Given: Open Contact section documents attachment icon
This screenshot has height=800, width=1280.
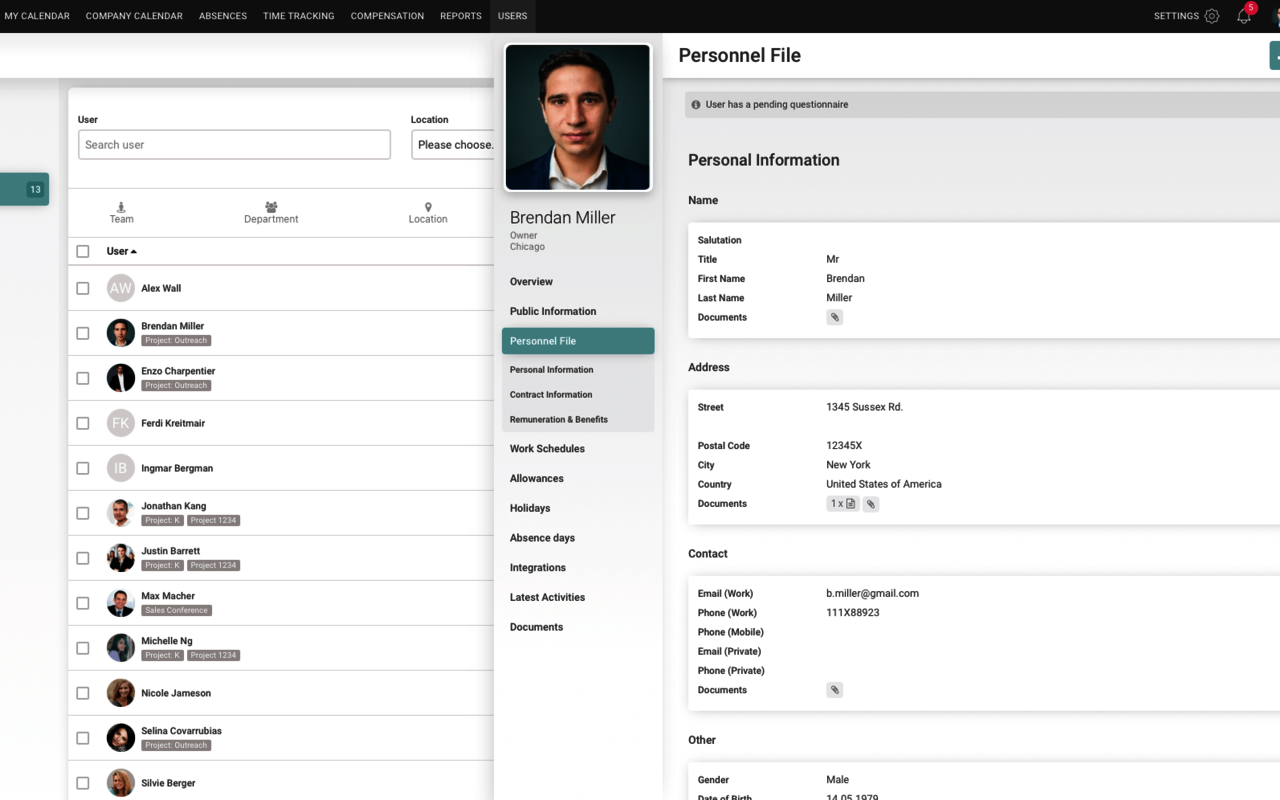Looking at the screenshot, I should click(834, 690).
